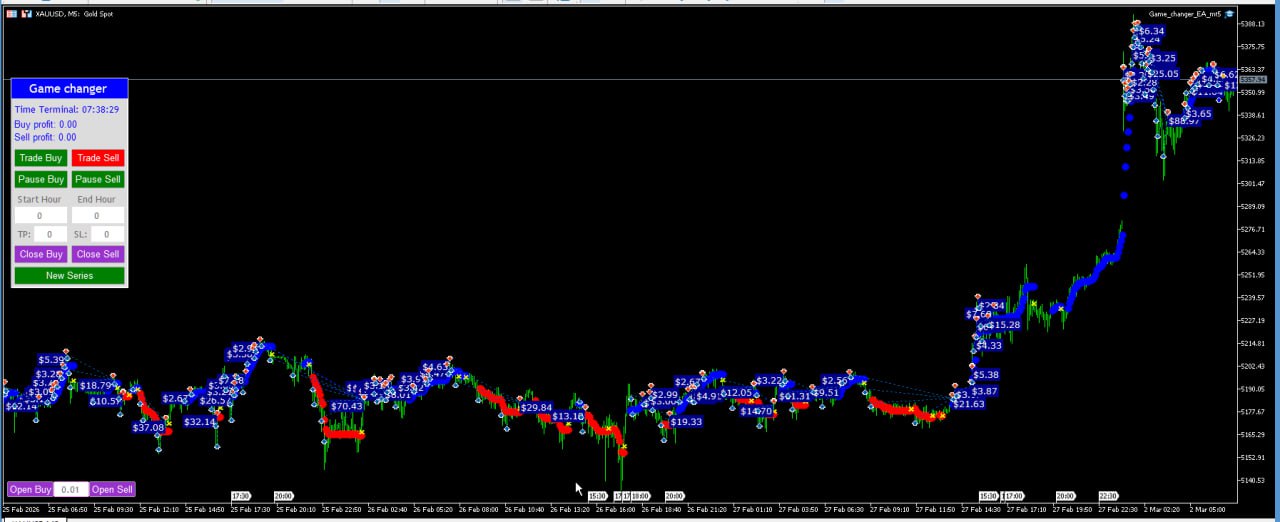Viewport: 1280px width, 522px height.
Task: Click the 26 Feb 16:00 time label
Action: point(616,509)
